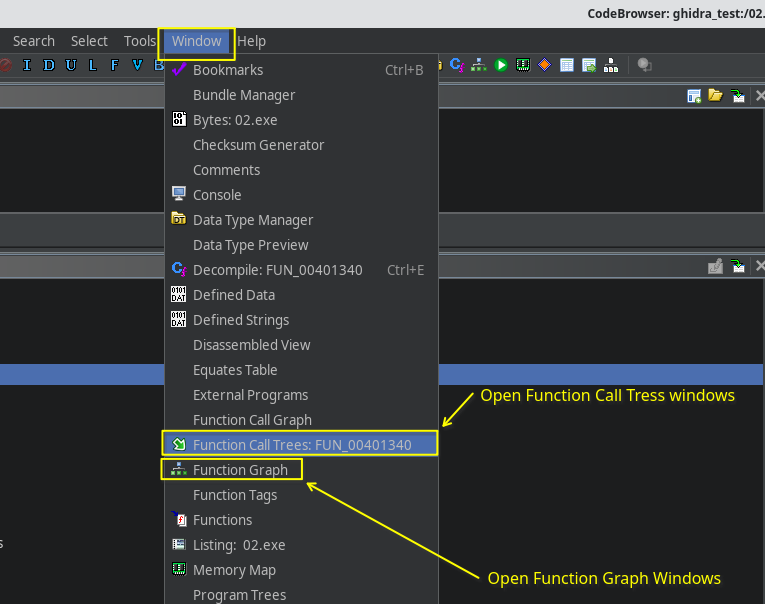This screenshot has height=604, width=765.
Task: Click upper panel green arrow snapshot icon
Action: tap(738, 96)
